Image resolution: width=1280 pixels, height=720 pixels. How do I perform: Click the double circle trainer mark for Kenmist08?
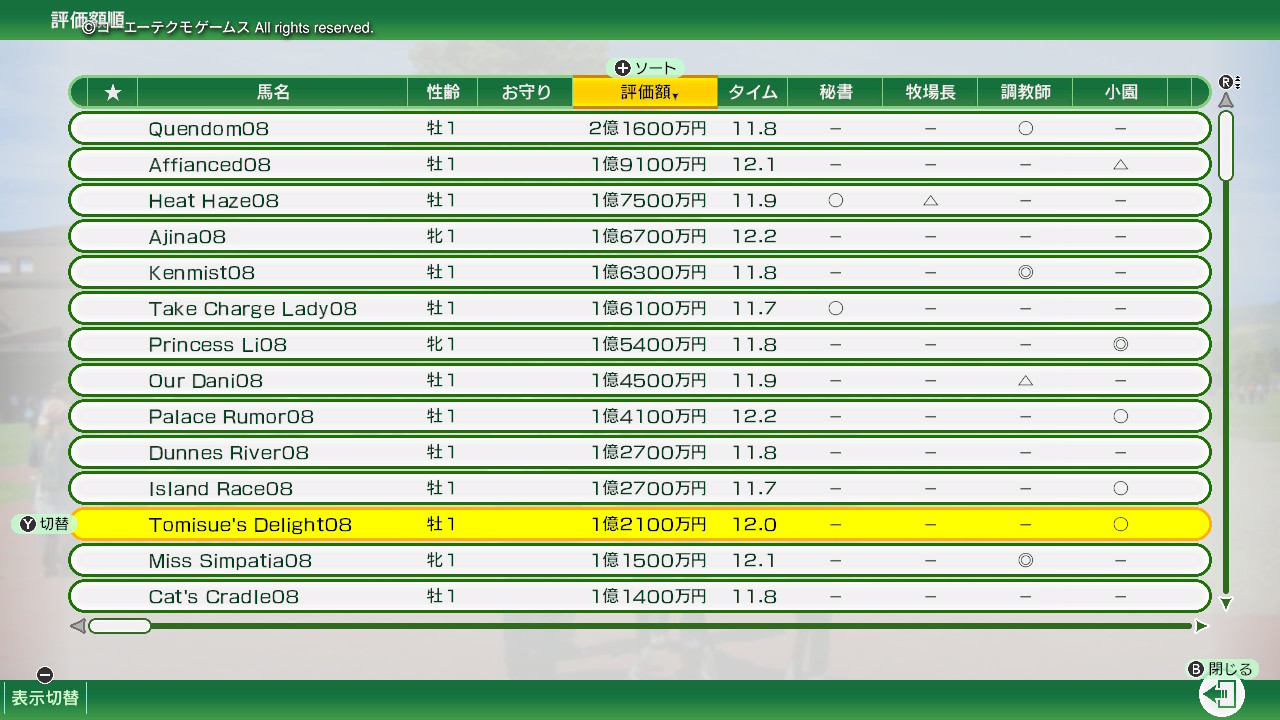point(1025,273)
